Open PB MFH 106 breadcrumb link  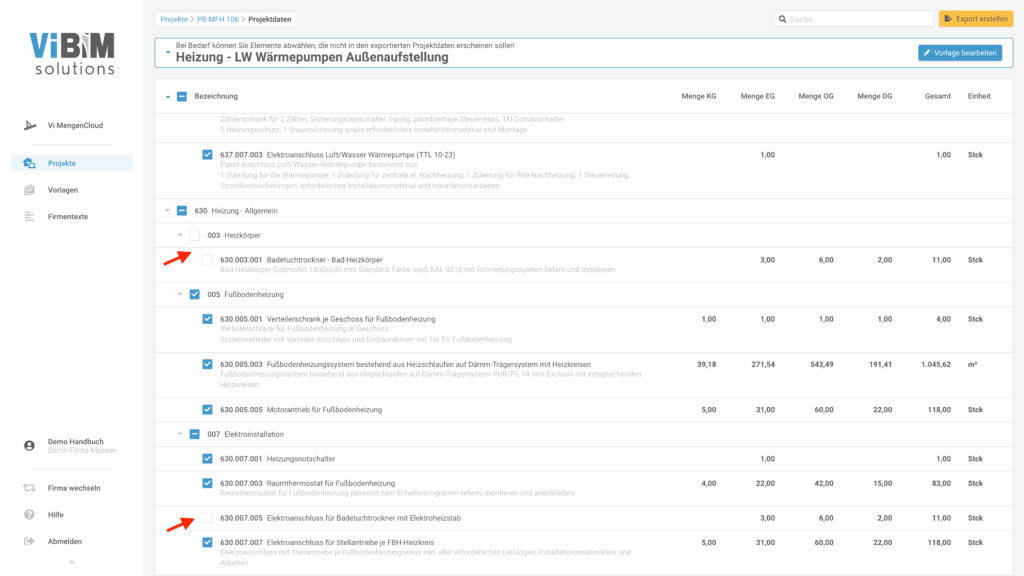point(218,19)
